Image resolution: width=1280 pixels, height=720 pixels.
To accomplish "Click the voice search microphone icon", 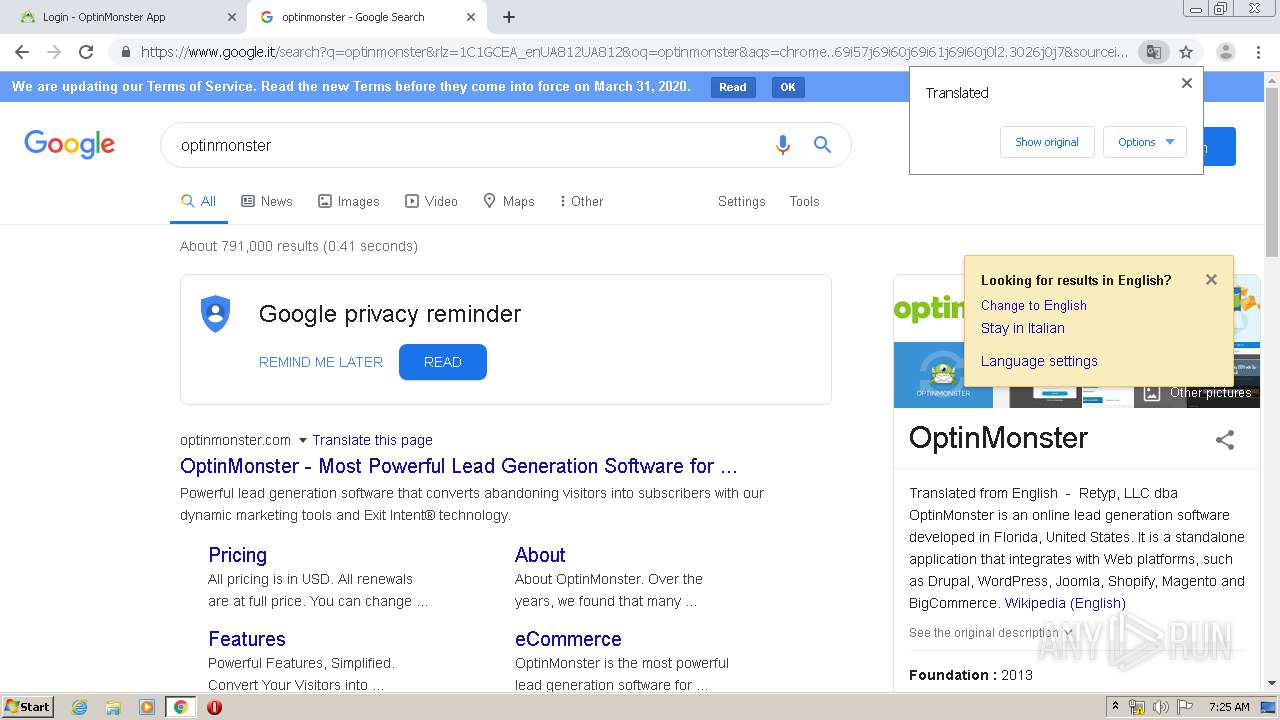I will pos(783,145).
